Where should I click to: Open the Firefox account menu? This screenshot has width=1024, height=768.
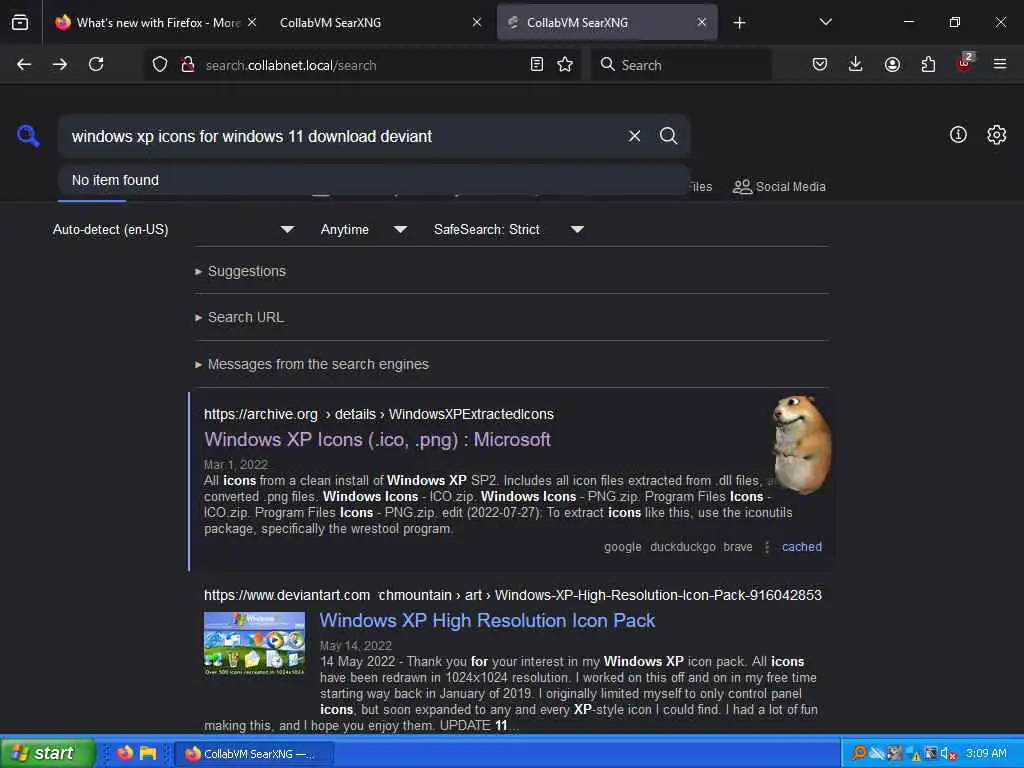(x=892, y=64)
